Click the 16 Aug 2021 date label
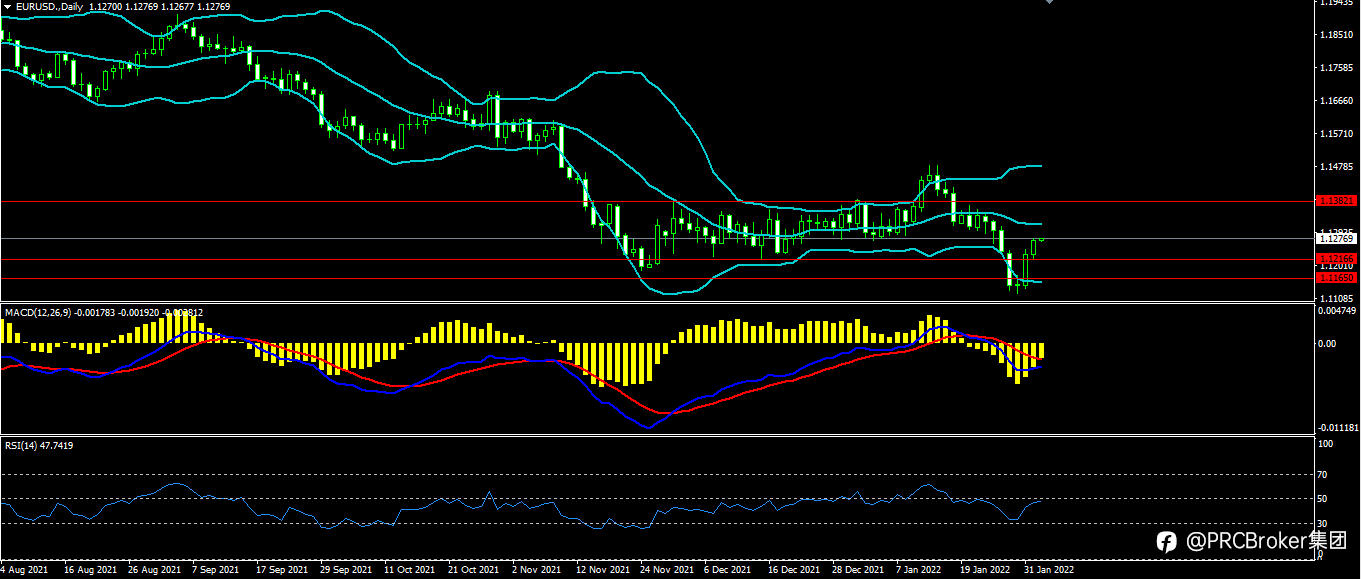Image resolution: width=1362 pixels, height=579 pixels. point(91,570)
